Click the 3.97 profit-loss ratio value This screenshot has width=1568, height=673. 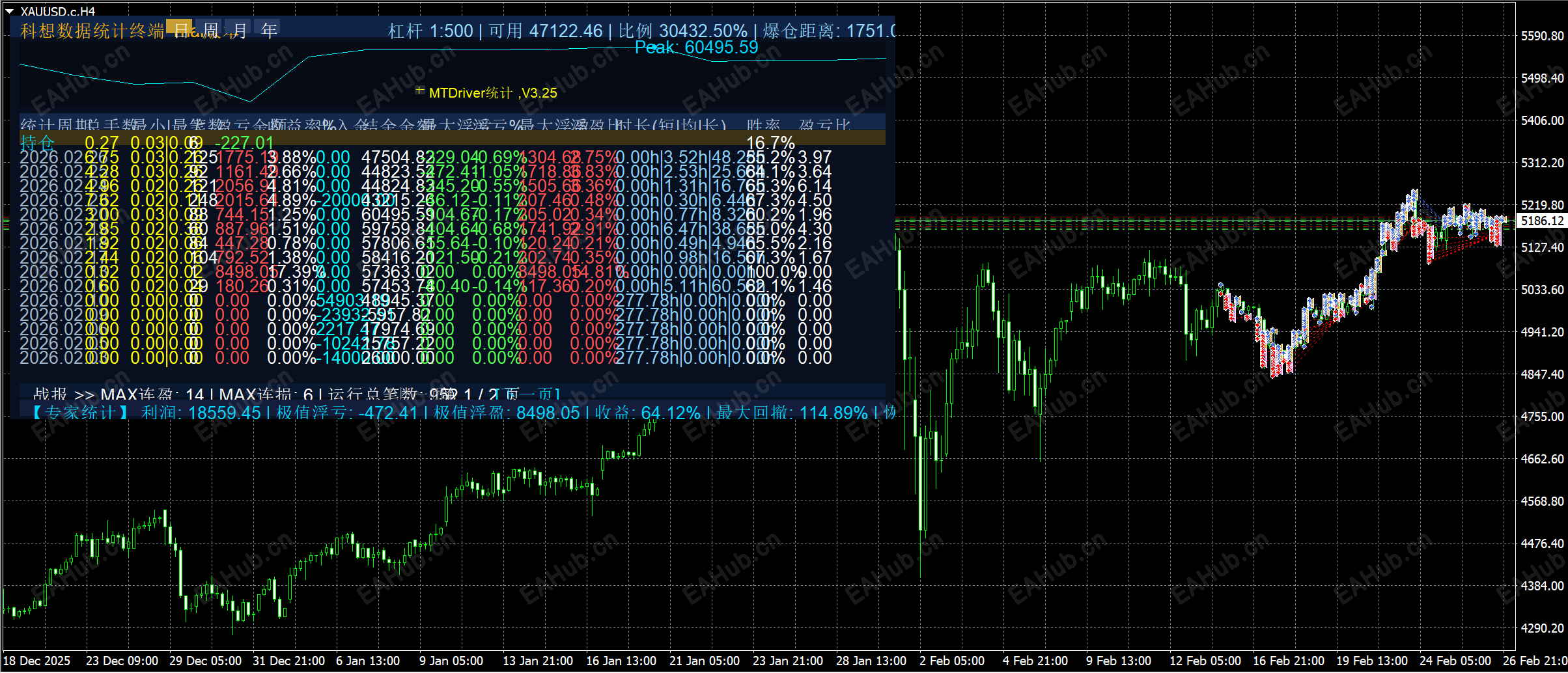[815, 157]
